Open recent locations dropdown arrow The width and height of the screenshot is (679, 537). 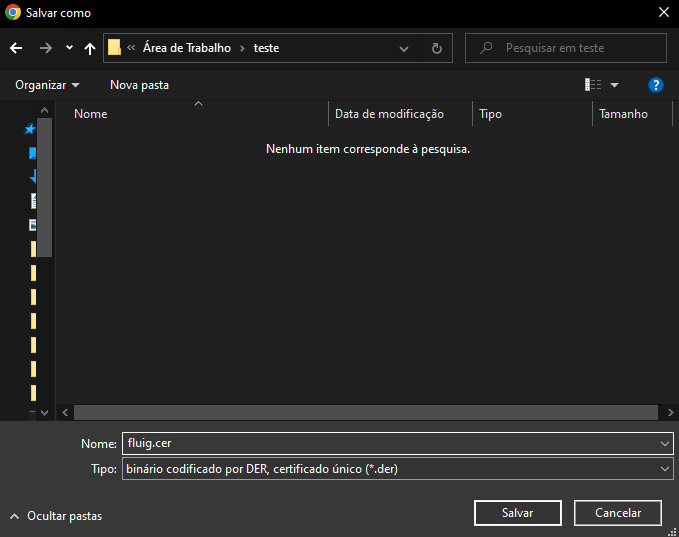69,48
